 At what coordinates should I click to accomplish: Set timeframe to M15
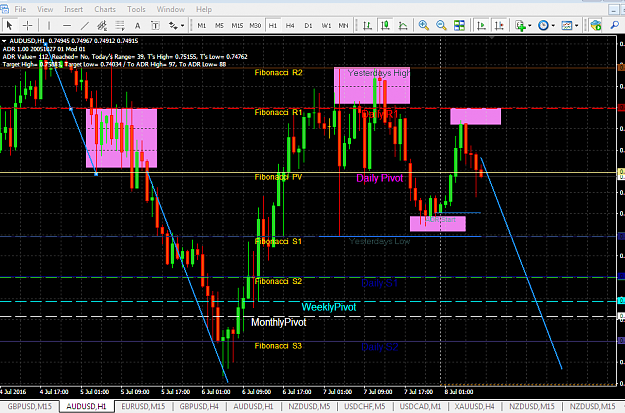237,26
